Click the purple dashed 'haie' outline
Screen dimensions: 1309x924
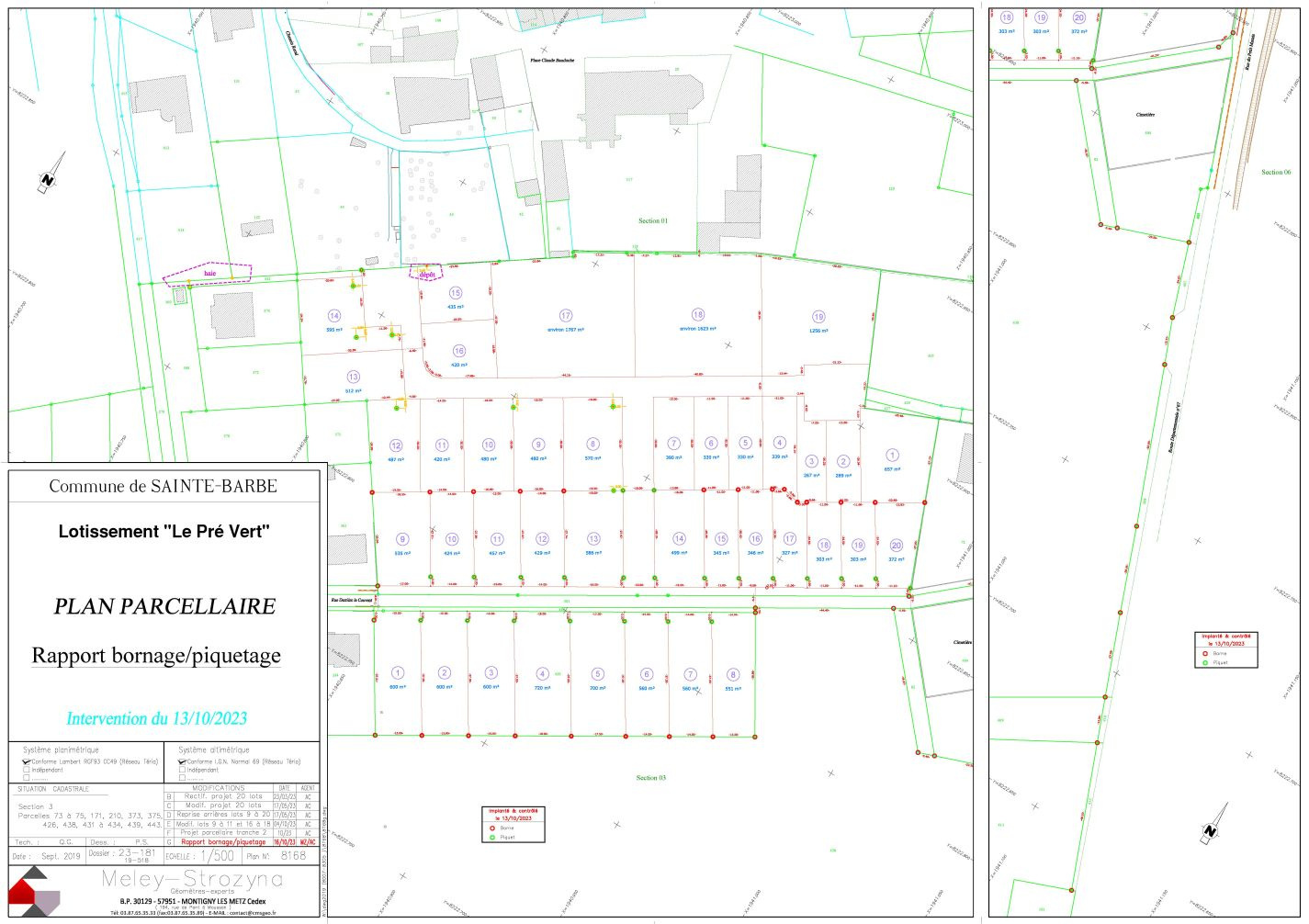pyautogui.click(x=208, y=273)
